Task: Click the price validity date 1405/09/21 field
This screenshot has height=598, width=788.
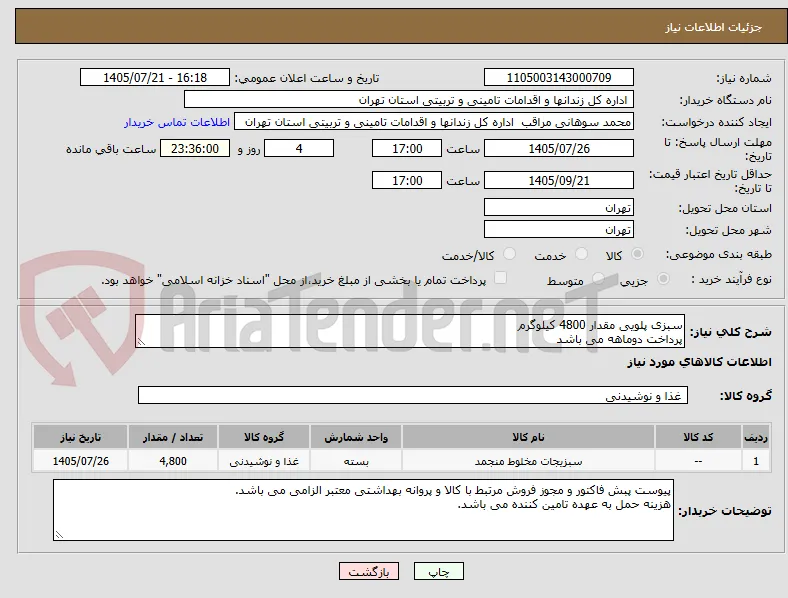Action: (559, 180)
